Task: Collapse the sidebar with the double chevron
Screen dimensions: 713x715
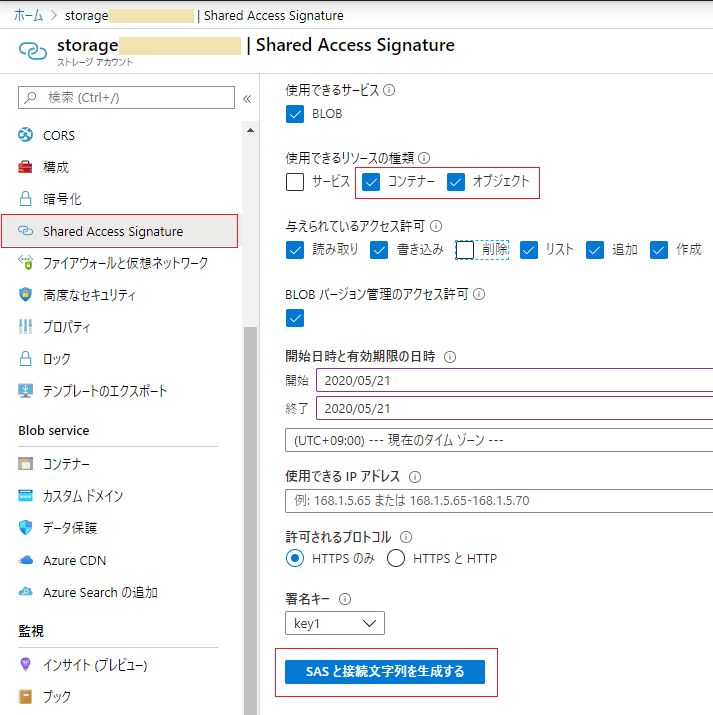Action: (x=247, y=98)
